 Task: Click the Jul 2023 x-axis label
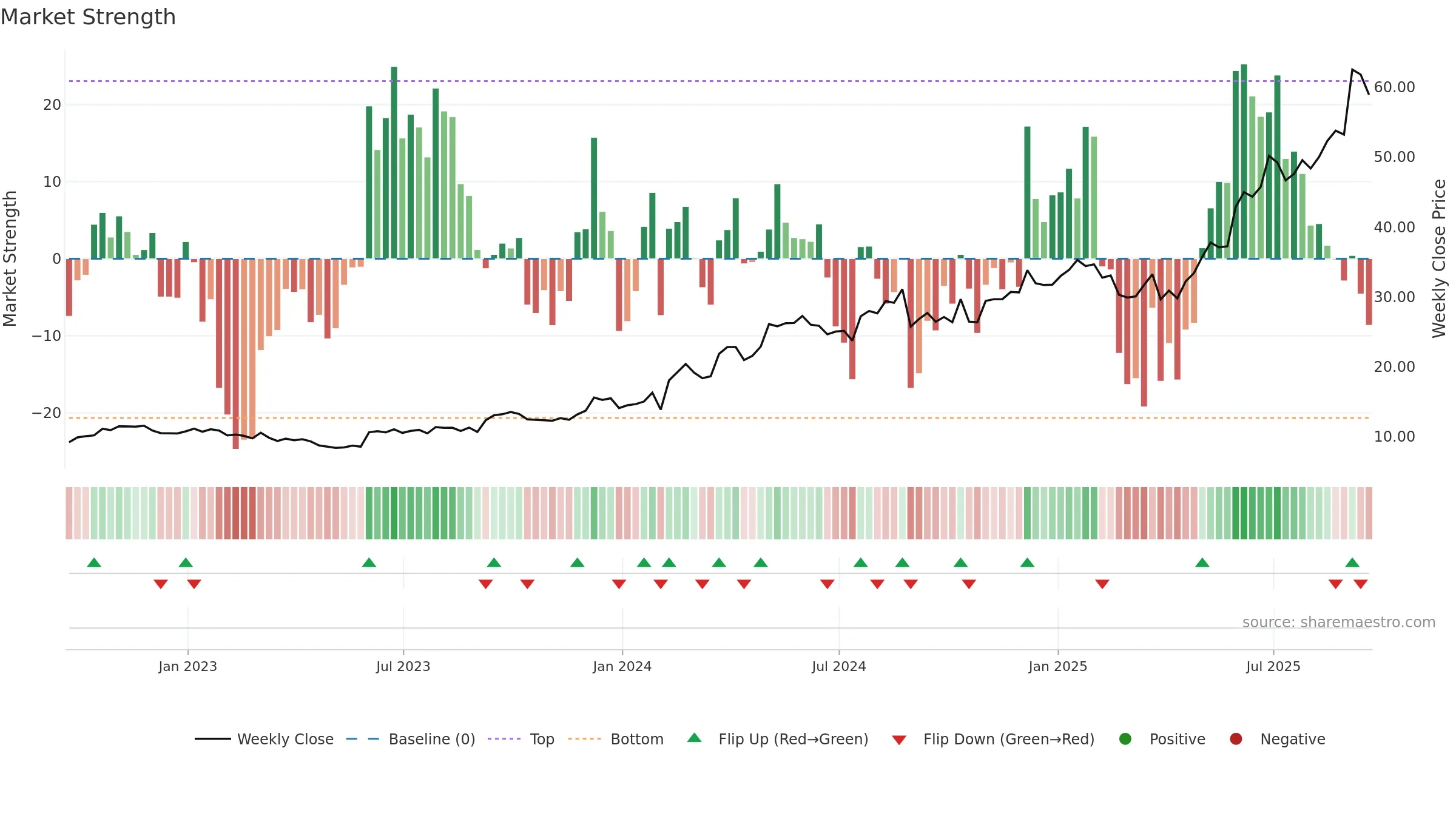click(403, 667)
